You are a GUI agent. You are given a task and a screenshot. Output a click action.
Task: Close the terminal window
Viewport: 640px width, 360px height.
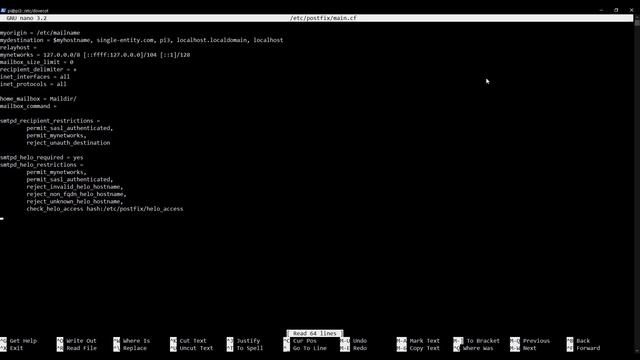(x=631, y=10)
